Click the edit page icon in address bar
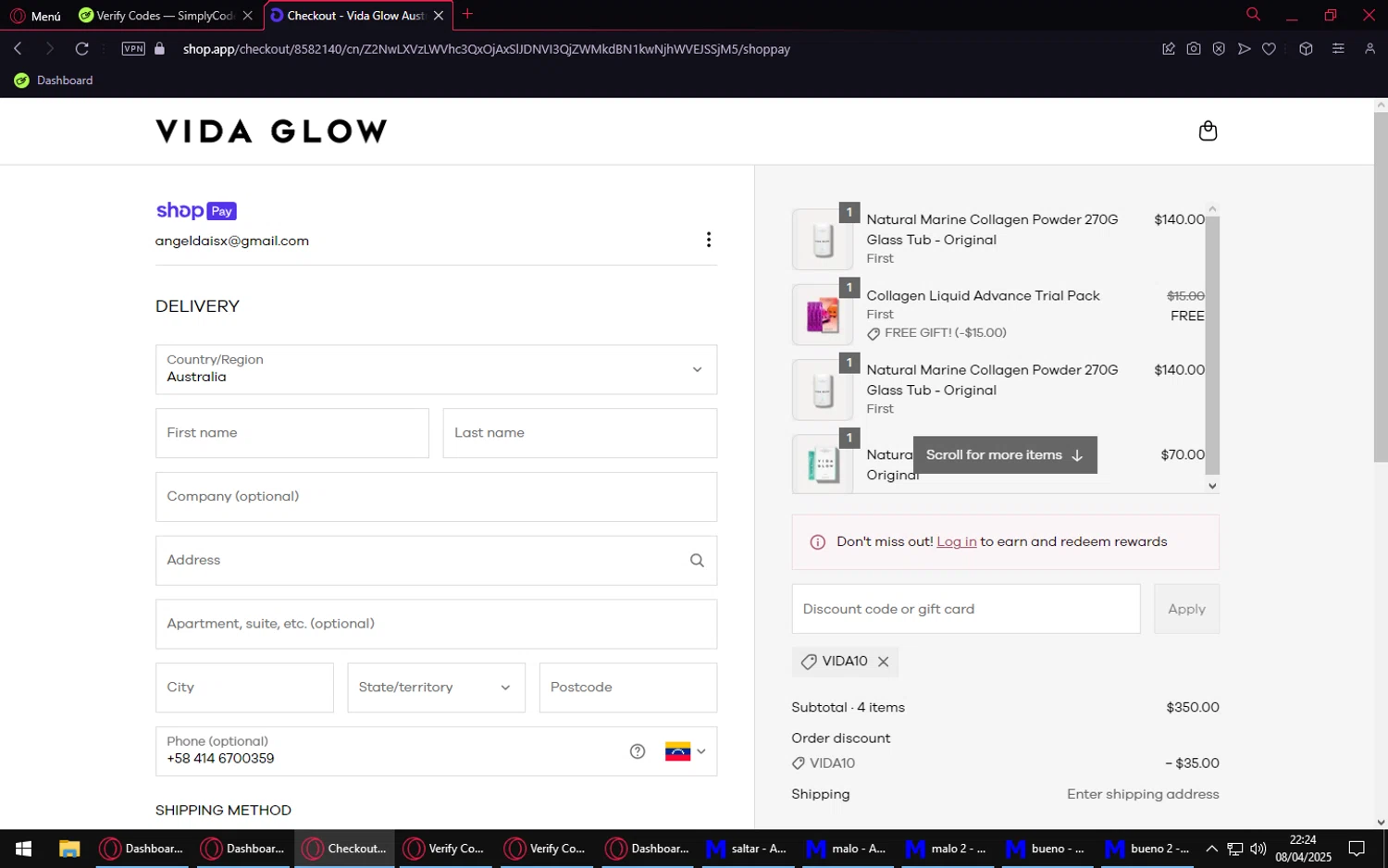Screen dimensions: 1388x868 coord(1169,49)
